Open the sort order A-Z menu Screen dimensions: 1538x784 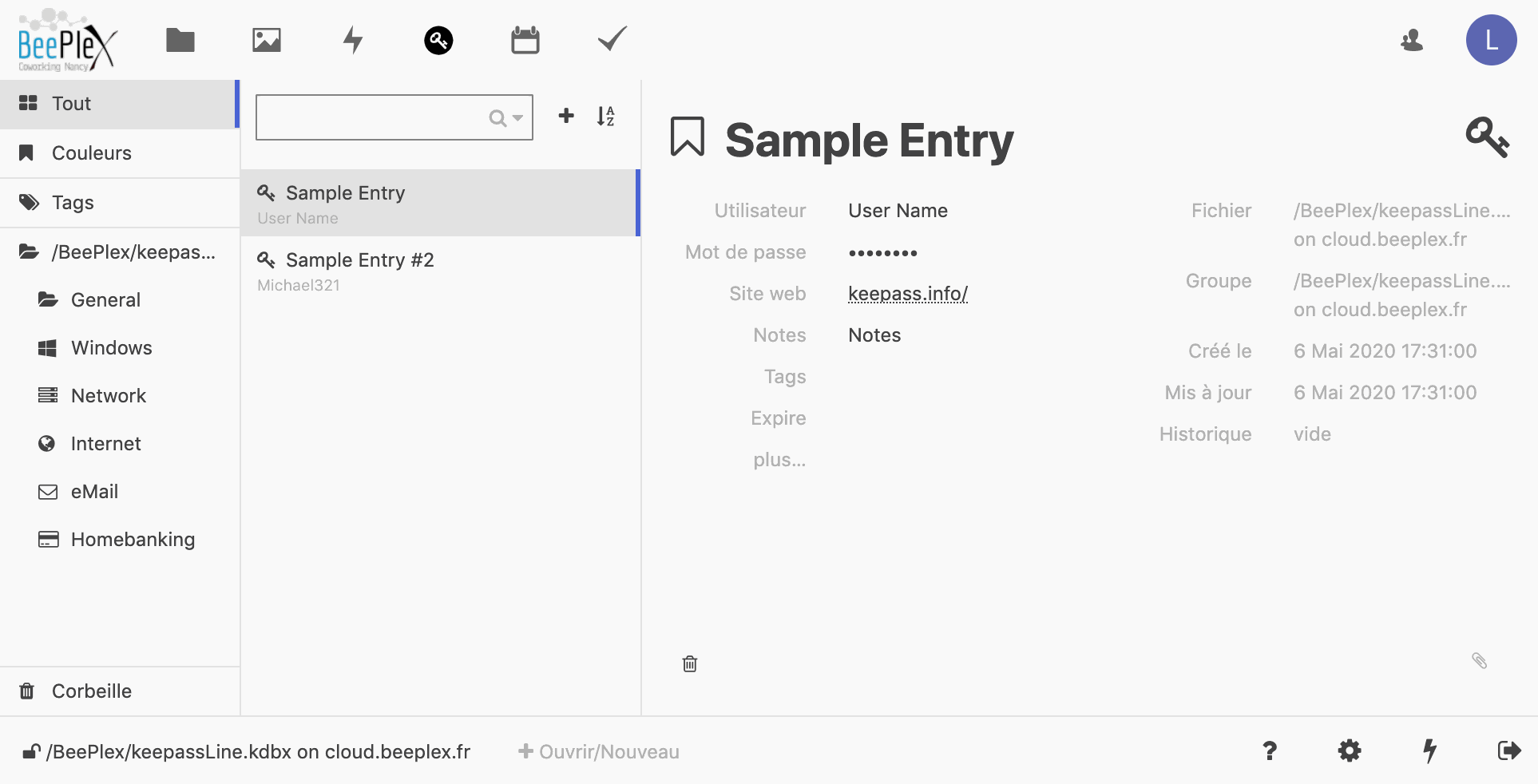pos(606,117)
